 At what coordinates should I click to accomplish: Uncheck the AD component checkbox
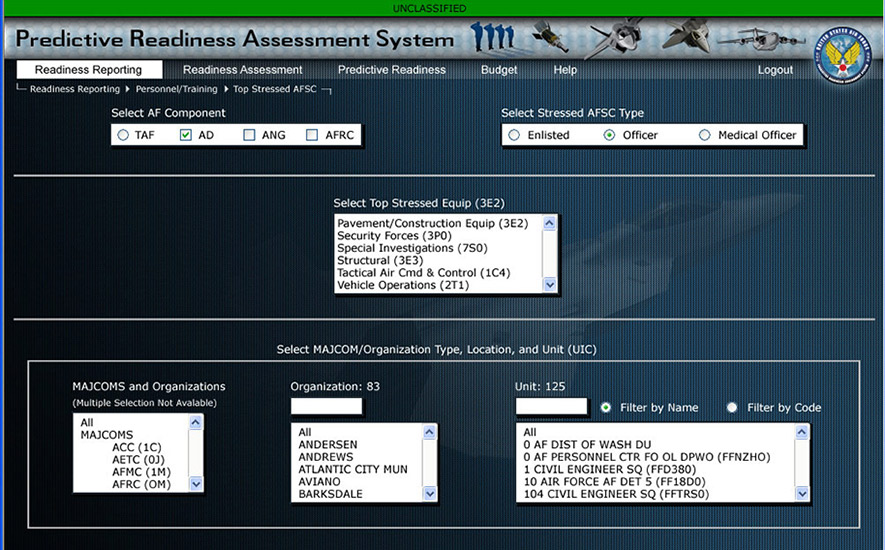pyautogui.click(x=185, y=135)
